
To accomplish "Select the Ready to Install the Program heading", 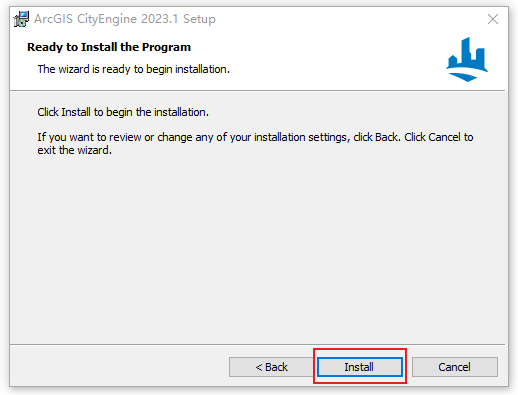I will point(109,47).
